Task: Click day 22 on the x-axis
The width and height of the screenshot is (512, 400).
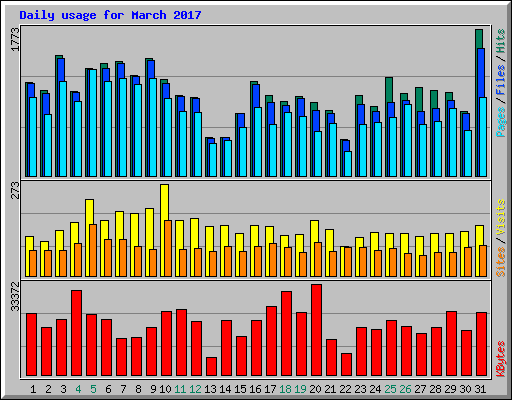Action: point(345,389)
